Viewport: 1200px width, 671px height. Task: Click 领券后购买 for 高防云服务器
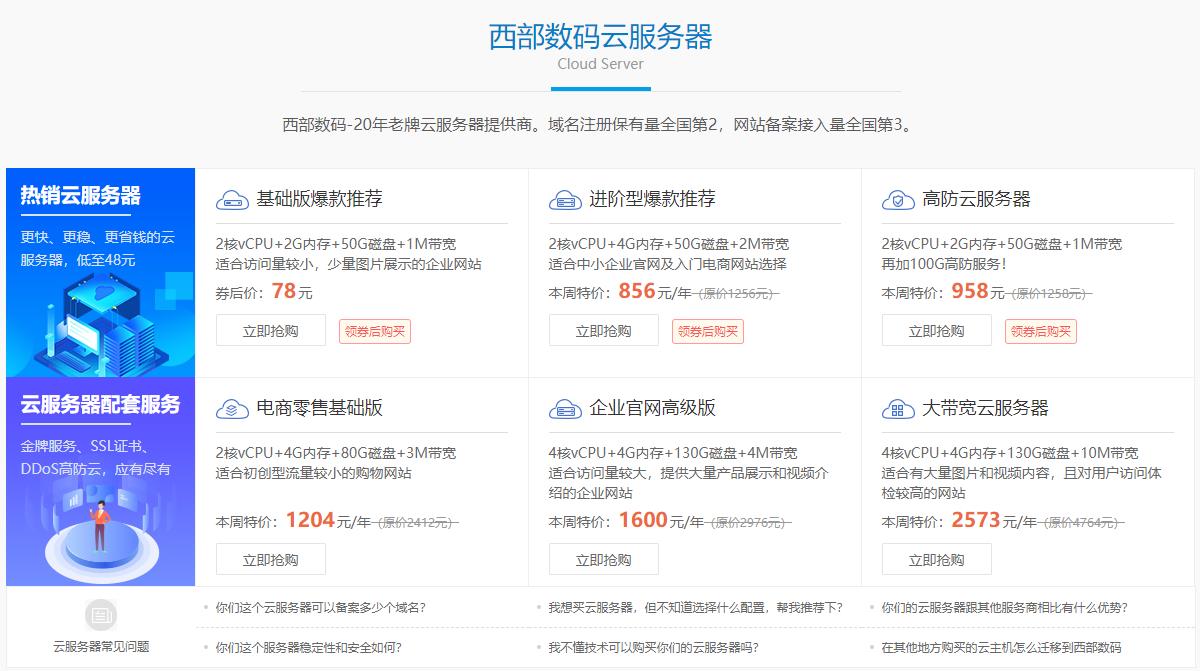coord(1041,331)
